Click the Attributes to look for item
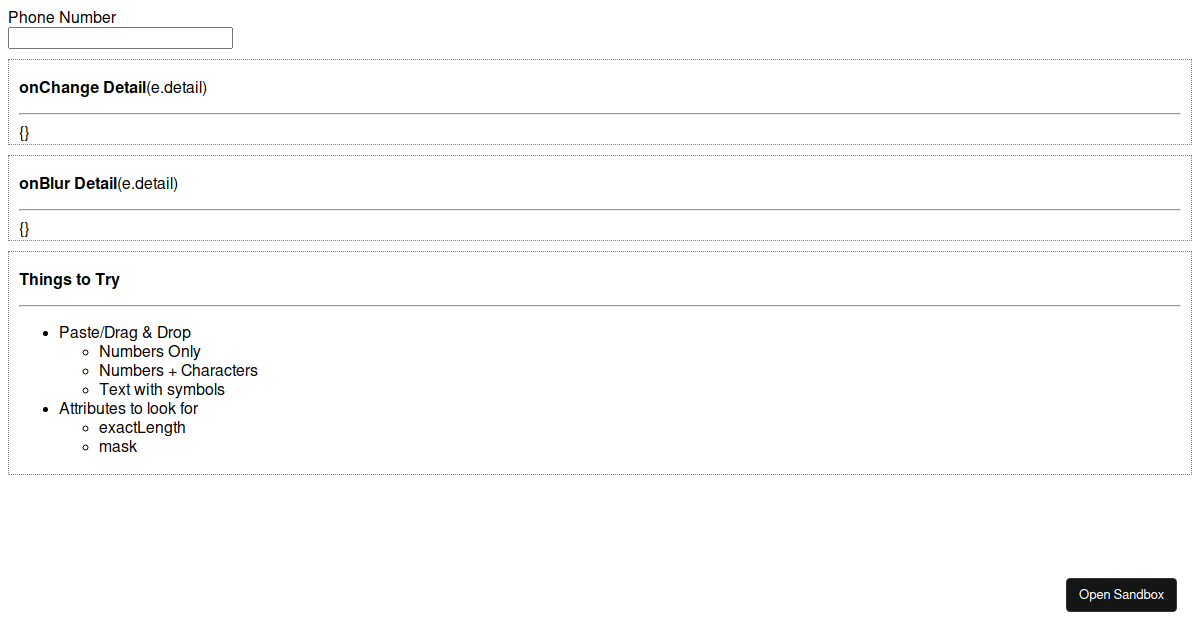 (x=129, y=408)
